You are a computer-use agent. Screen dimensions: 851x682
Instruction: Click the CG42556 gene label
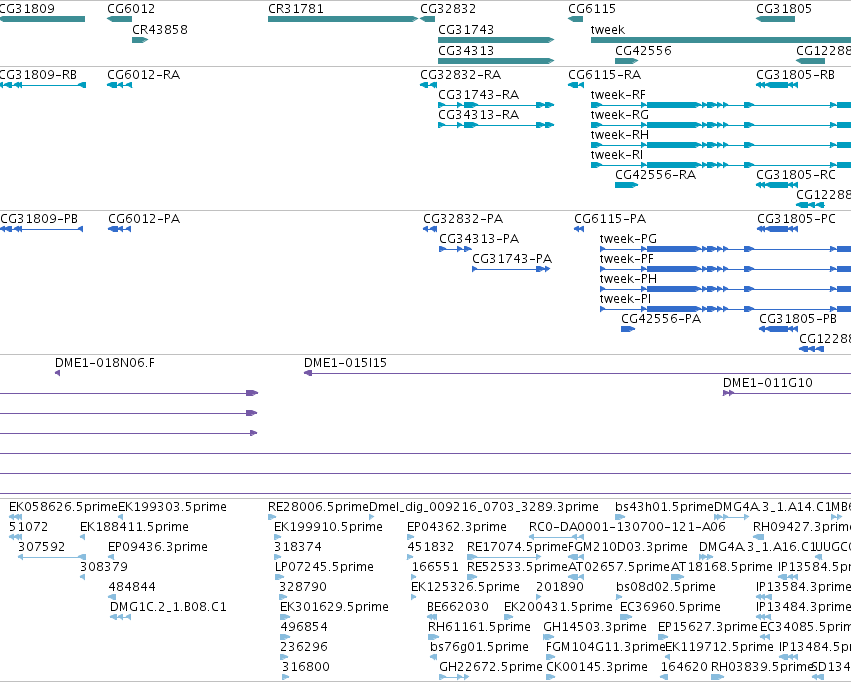click(x=643, y=51)
